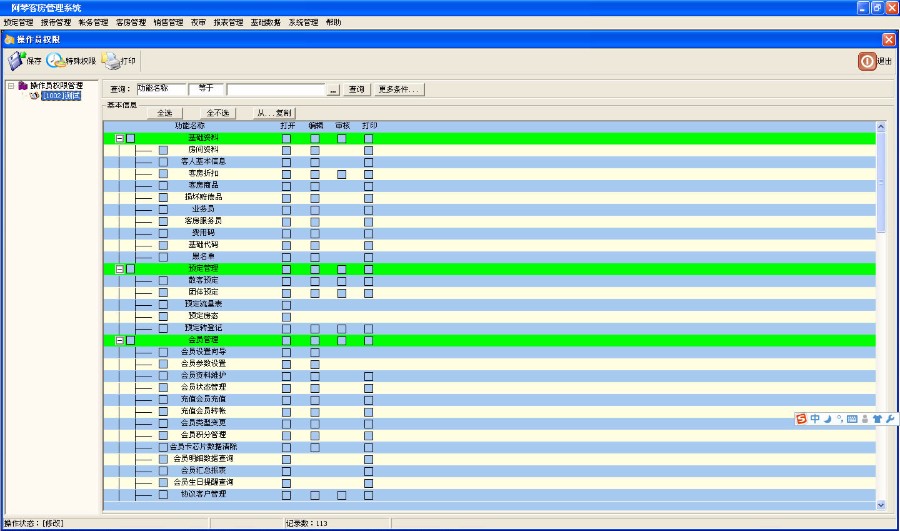The width and height of the screenshot is (900, 531).
Task: Open 特殊权限 special permissions clock icon
Action: point(55,60)
